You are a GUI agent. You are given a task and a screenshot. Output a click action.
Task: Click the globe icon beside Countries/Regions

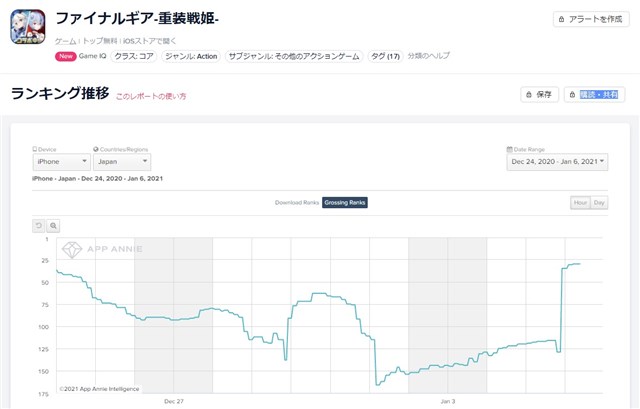point(96,149)
